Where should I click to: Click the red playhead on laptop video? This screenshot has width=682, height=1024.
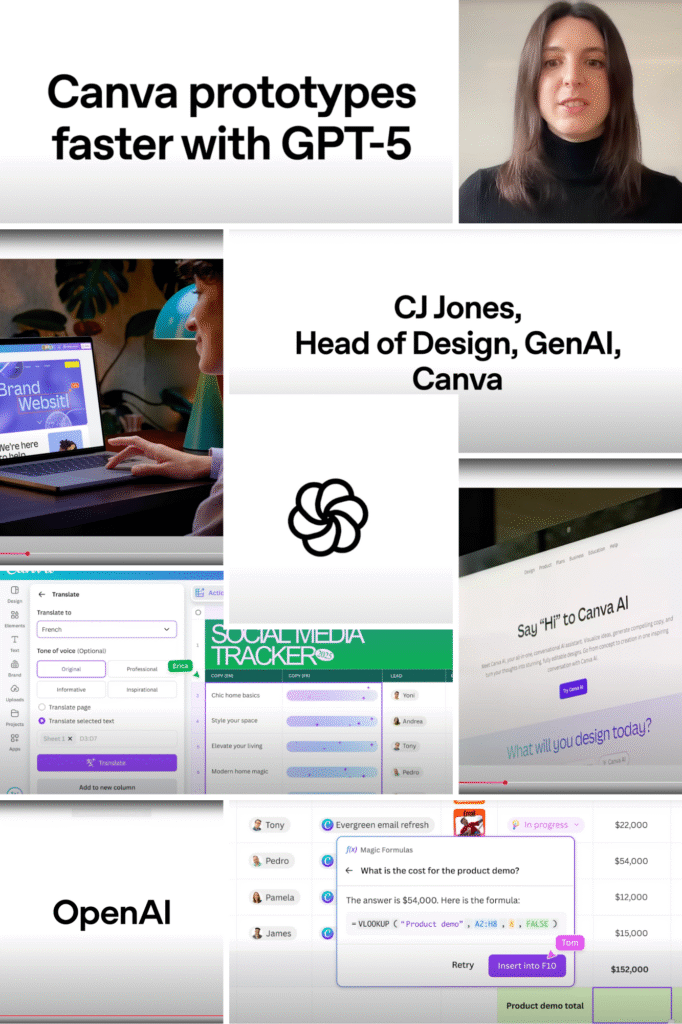[x=27, y=554]
